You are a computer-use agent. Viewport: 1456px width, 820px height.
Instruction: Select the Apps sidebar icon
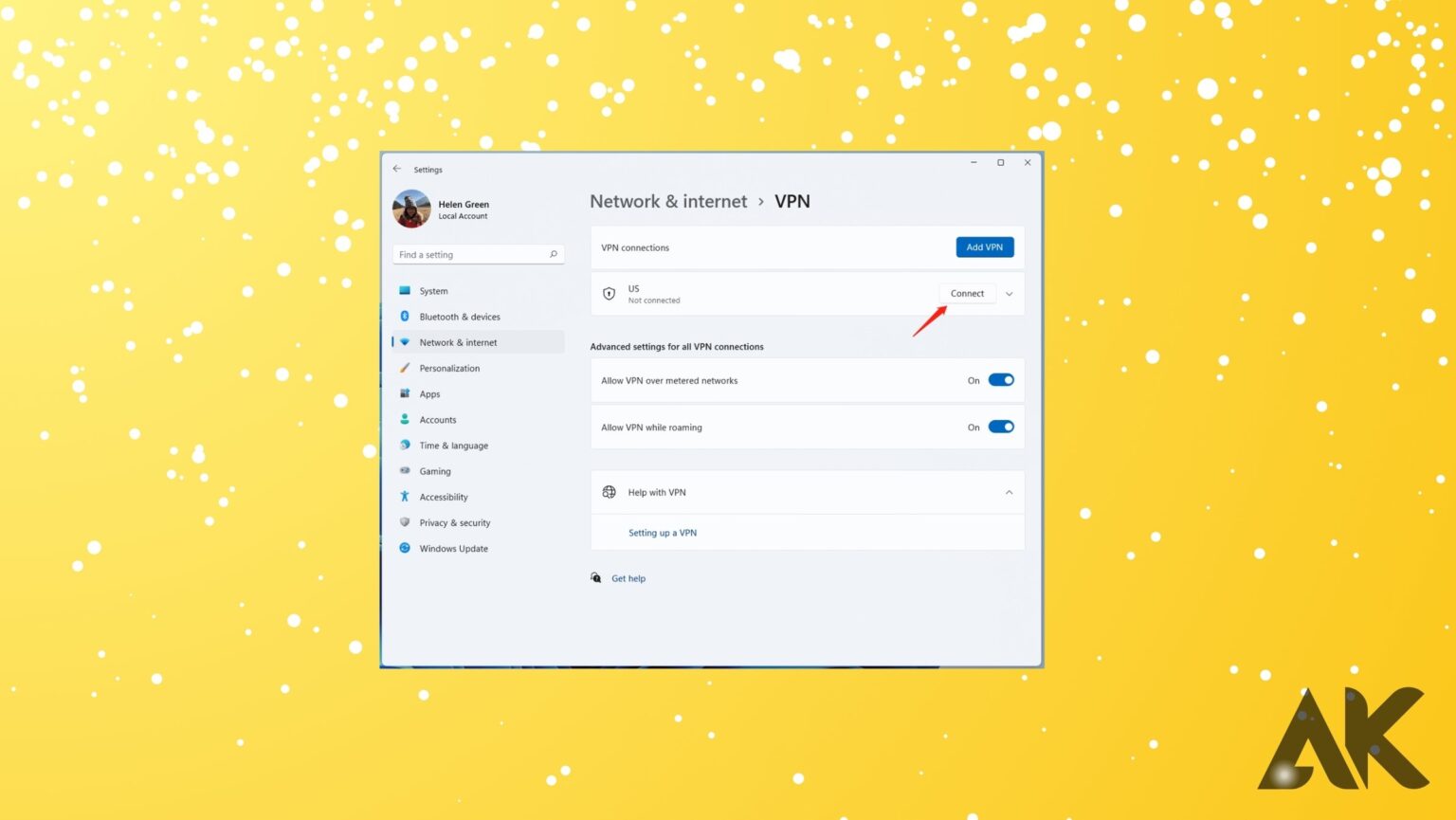[x=406, y=393]
